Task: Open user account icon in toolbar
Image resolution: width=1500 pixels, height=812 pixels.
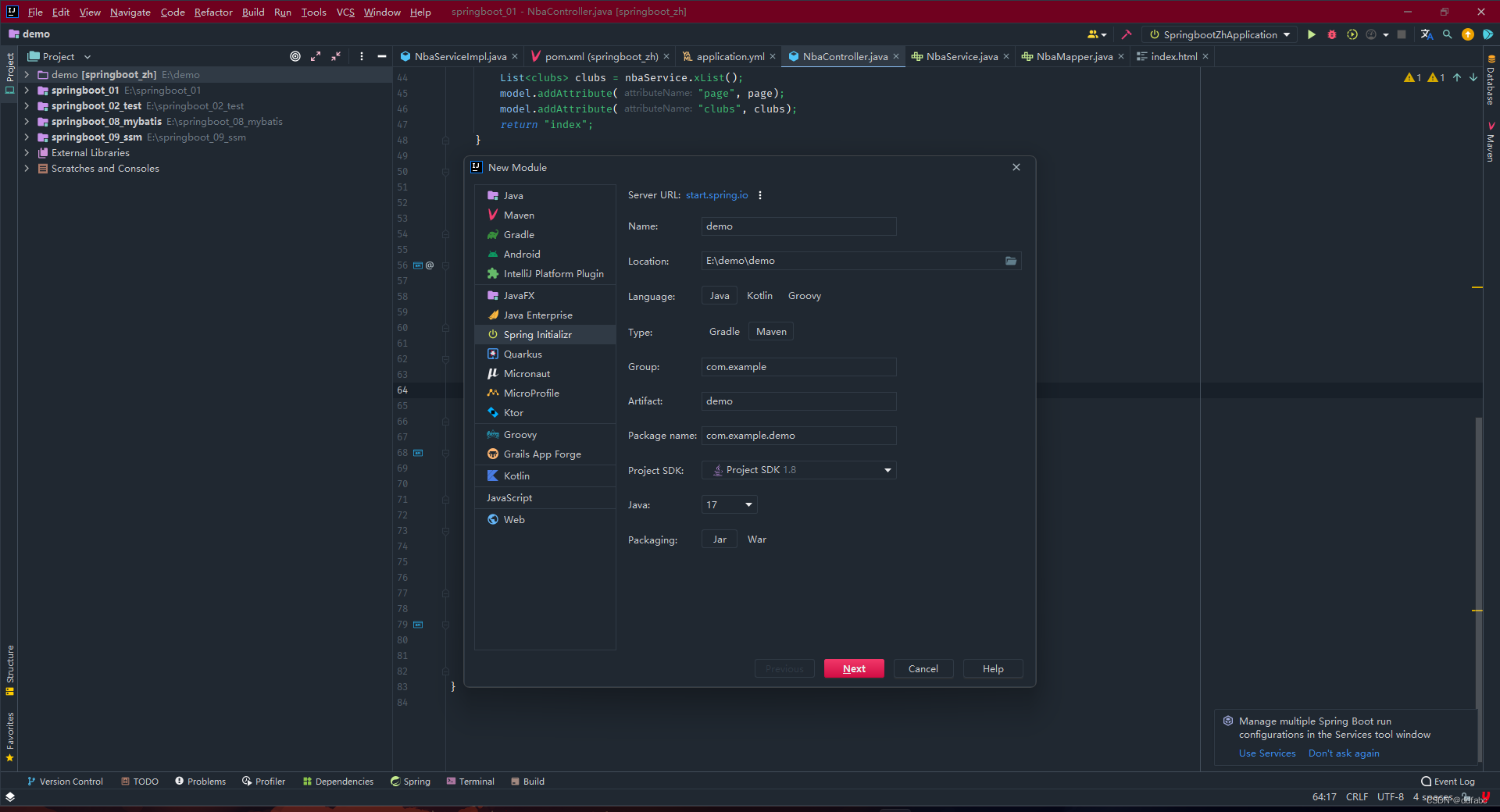Action: click(x=1097, y=34)
